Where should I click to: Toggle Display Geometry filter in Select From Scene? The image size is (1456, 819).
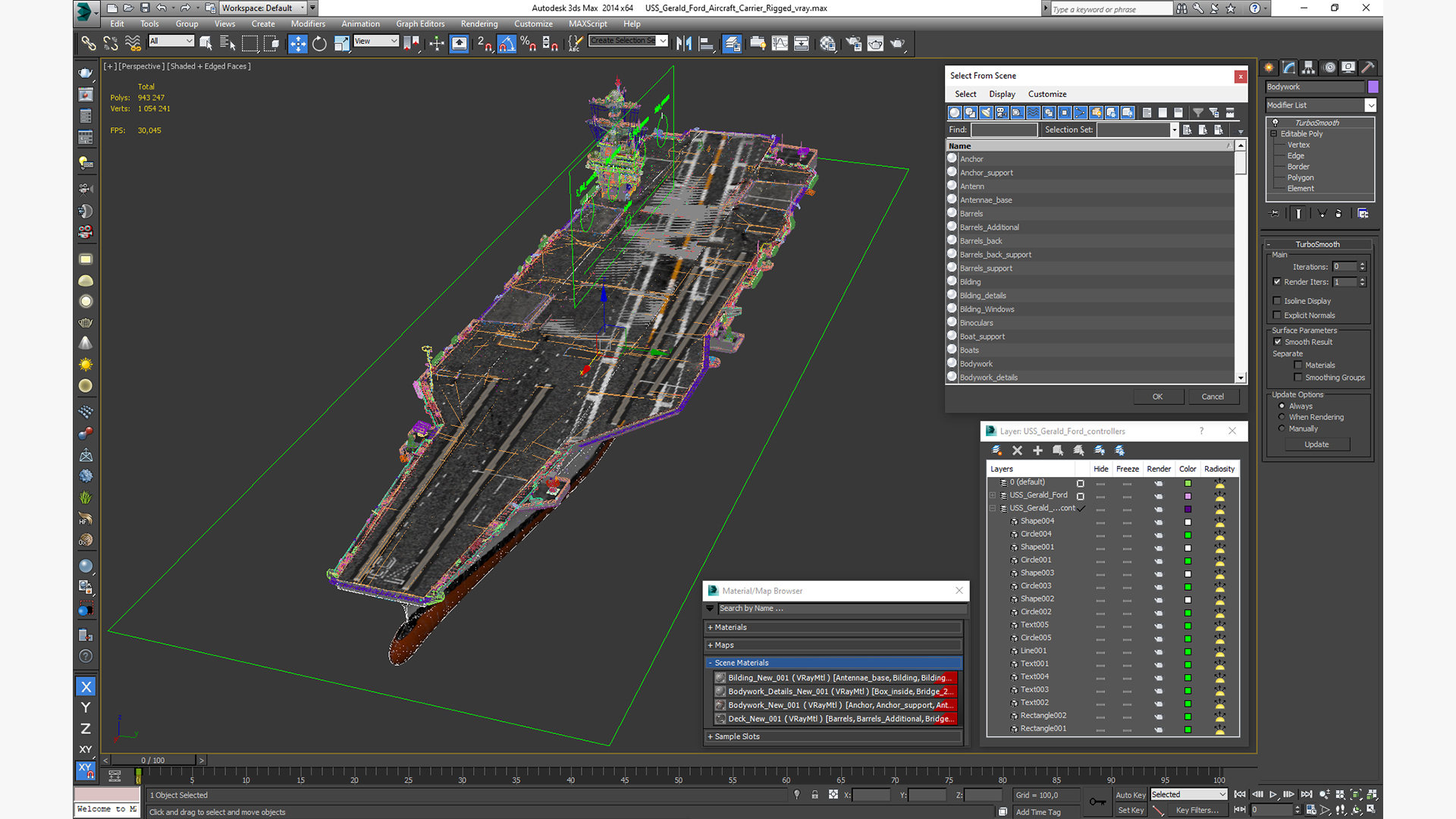click(954, 112)
